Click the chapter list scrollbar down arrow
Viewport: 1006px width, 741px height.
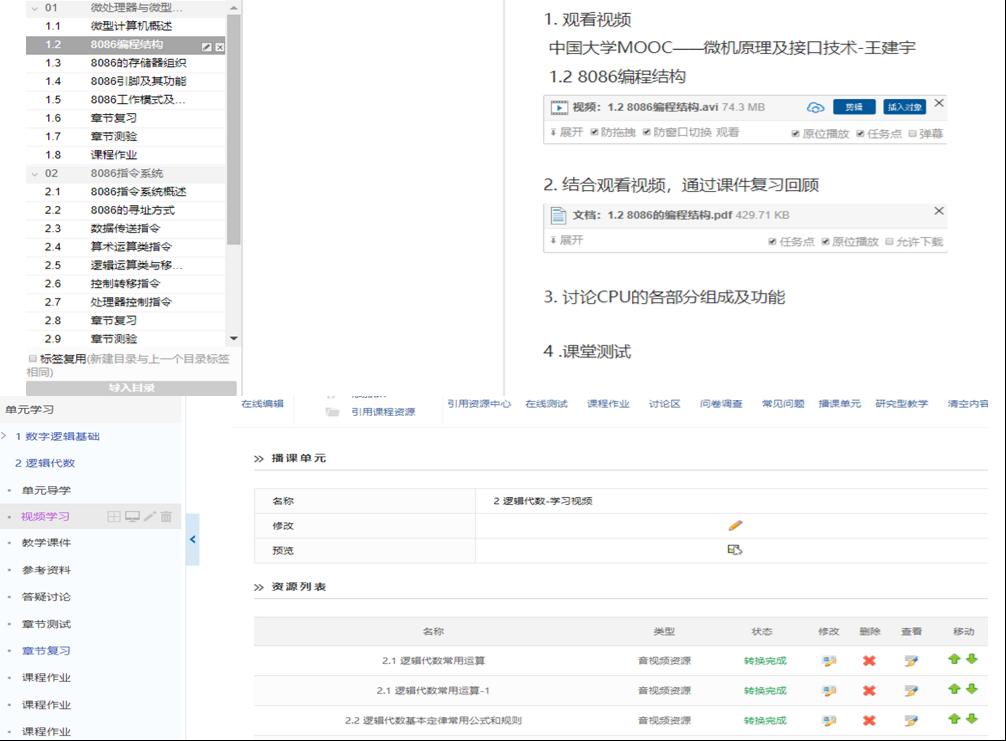[x=234, y=339]
